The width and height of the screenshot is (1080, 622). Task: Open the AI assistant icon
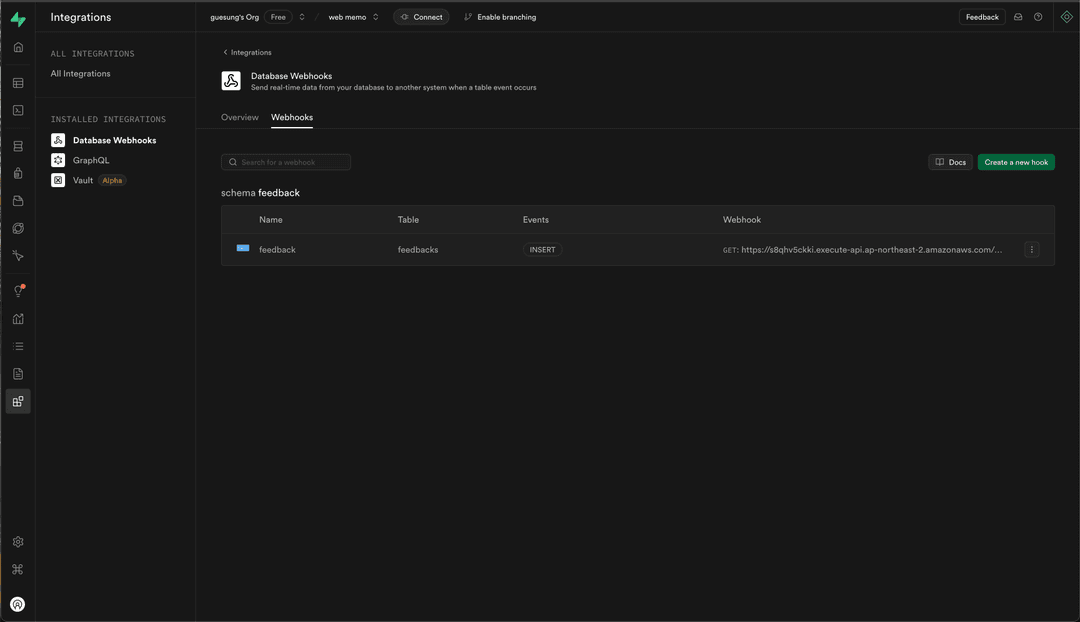point(1066,17)
